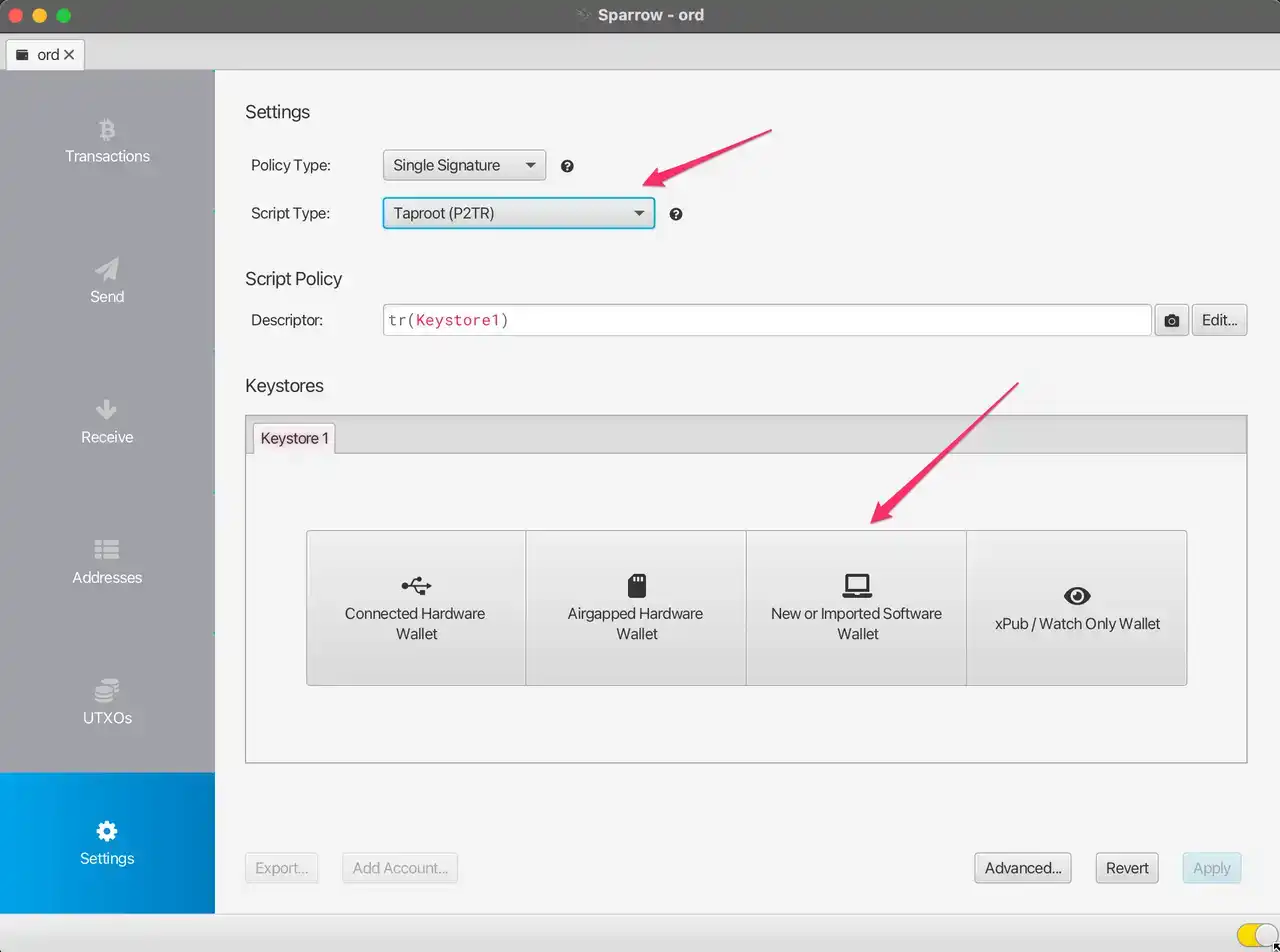Image resolution: width=1280 pixels, height=952 pixels.
Task: Toggle the server connection switch
Action: click(1256, 934)
